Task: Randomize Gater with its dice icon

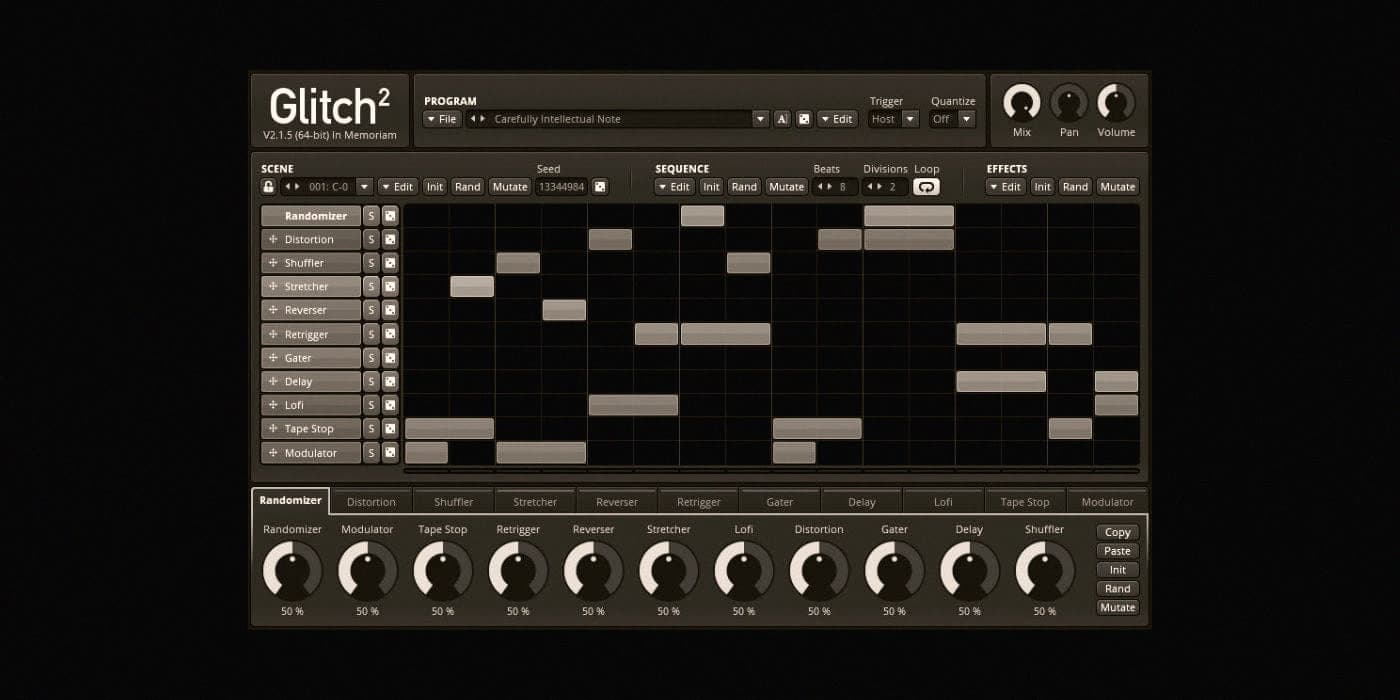Action: coord(390,358)
